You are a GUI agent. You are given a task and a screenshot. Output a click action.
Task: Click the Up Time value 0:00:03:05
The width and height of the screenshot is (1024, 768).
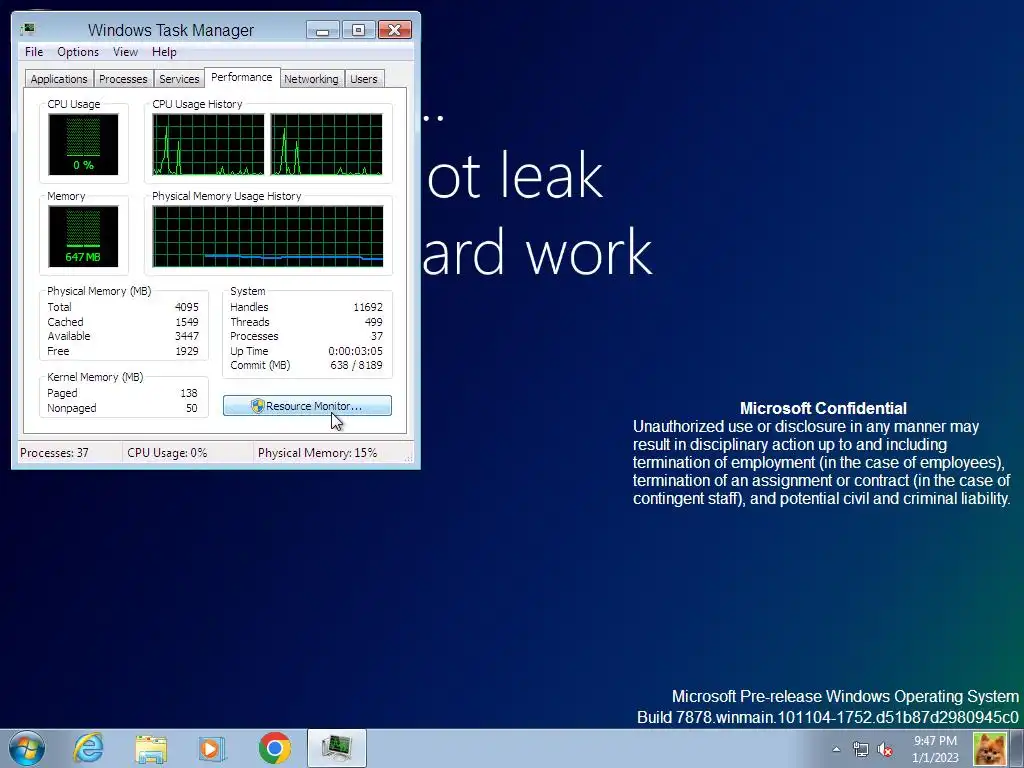[x=355, y=351]
